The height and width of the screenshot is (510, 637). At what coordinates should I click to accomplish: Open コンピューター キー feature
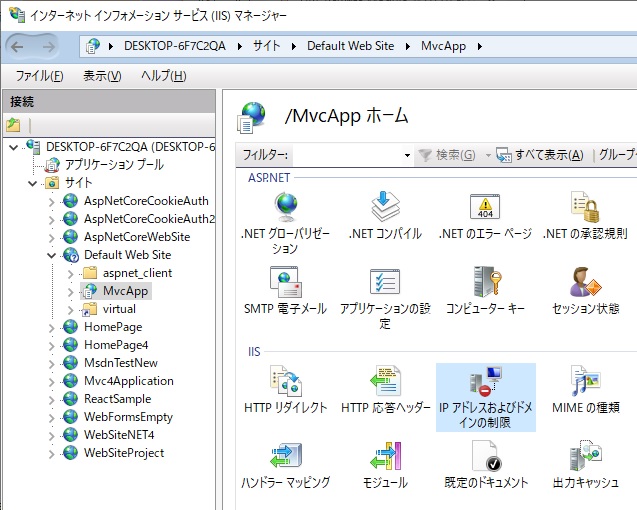tap(485, 291)
